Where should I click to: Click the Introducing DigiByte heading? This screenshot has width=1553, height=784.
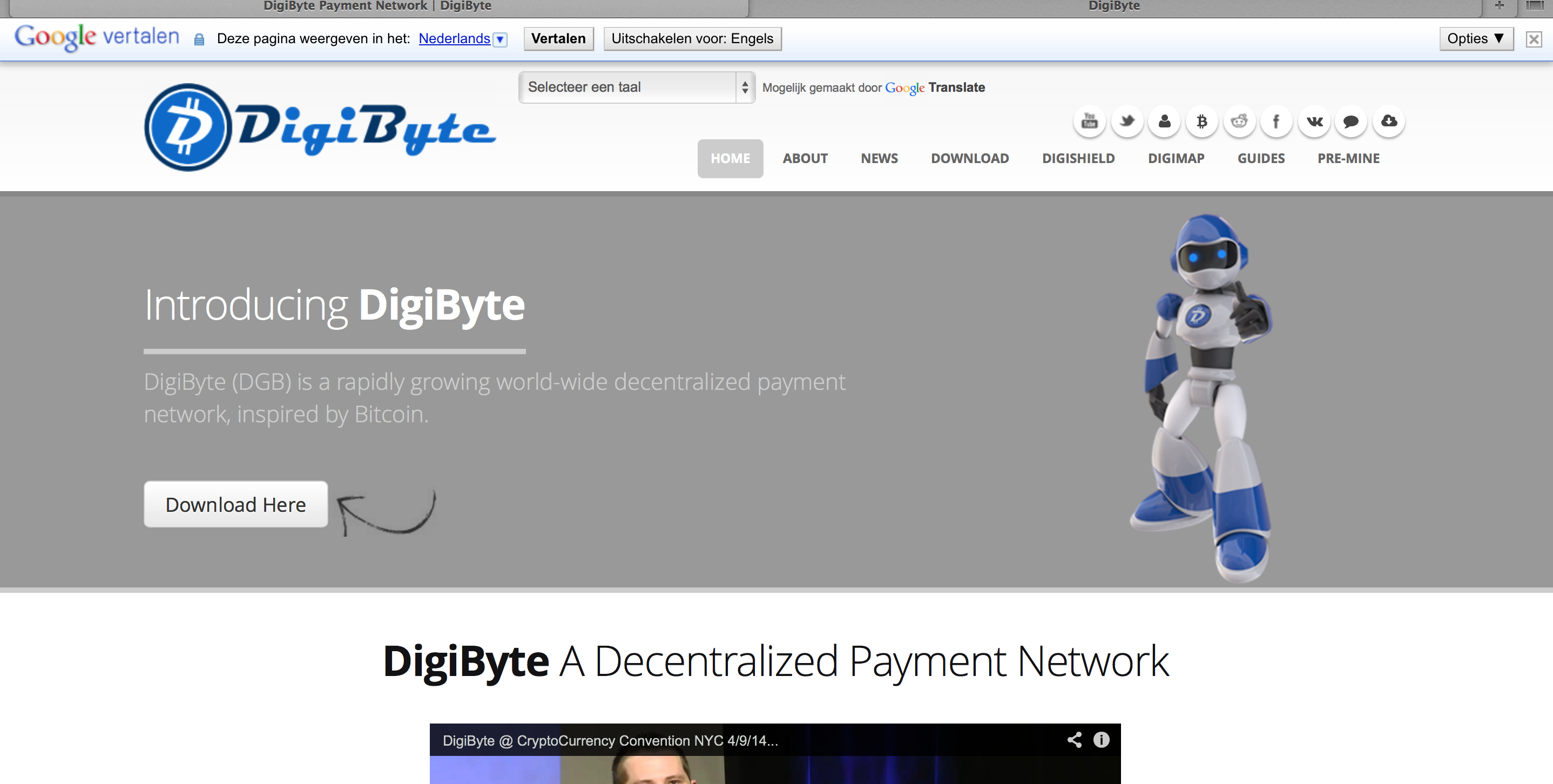tap(334, 306)
